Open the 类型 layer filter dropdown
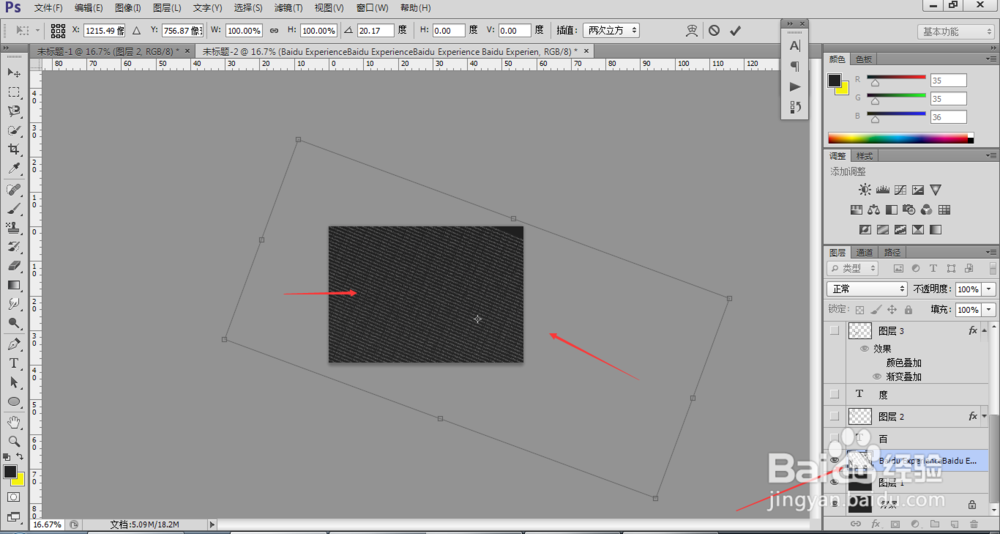The height and width of the screenshot is (534, 1000). tap(852, 269)
